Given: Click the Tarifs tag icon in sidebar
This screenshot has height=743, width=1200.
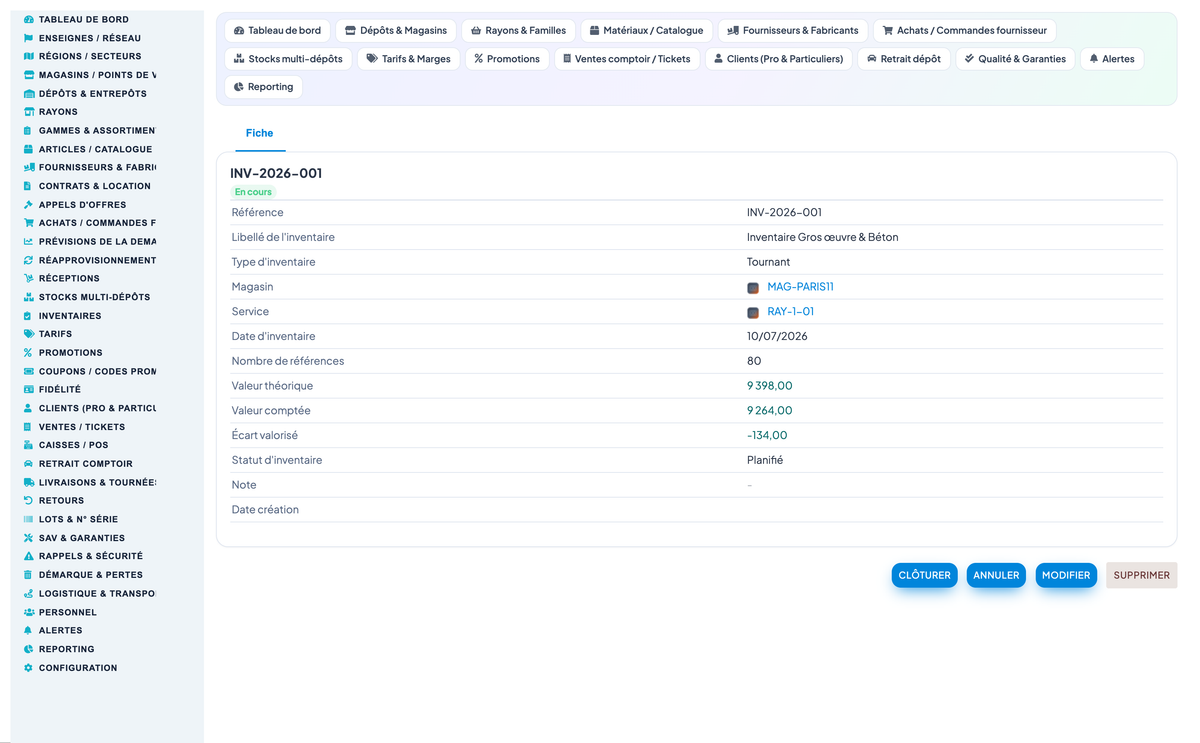Looking at the screenshot, I should 29,334.
